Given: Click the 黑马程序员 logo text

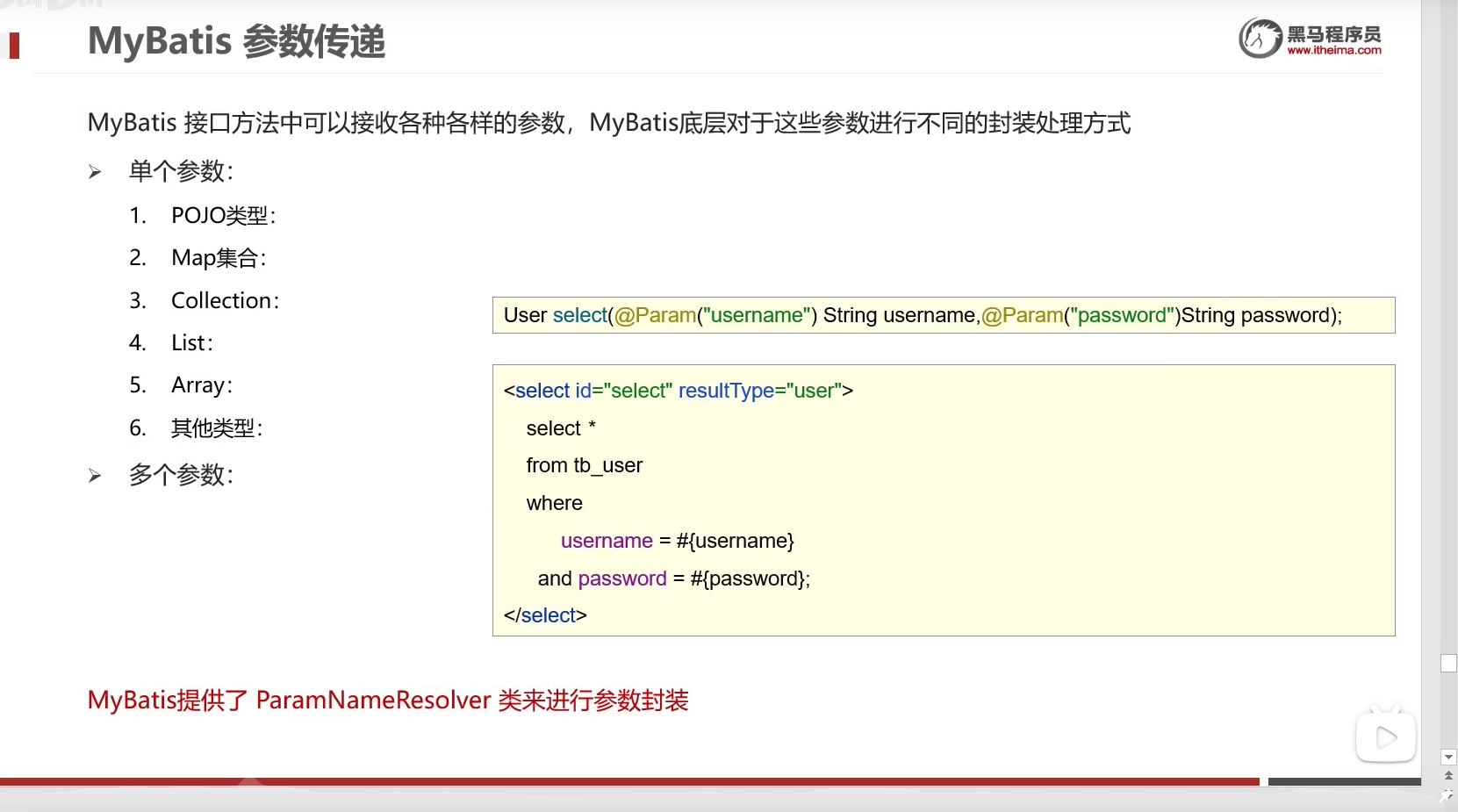Looking at the screenshot, I should (x=1334, y=34).
